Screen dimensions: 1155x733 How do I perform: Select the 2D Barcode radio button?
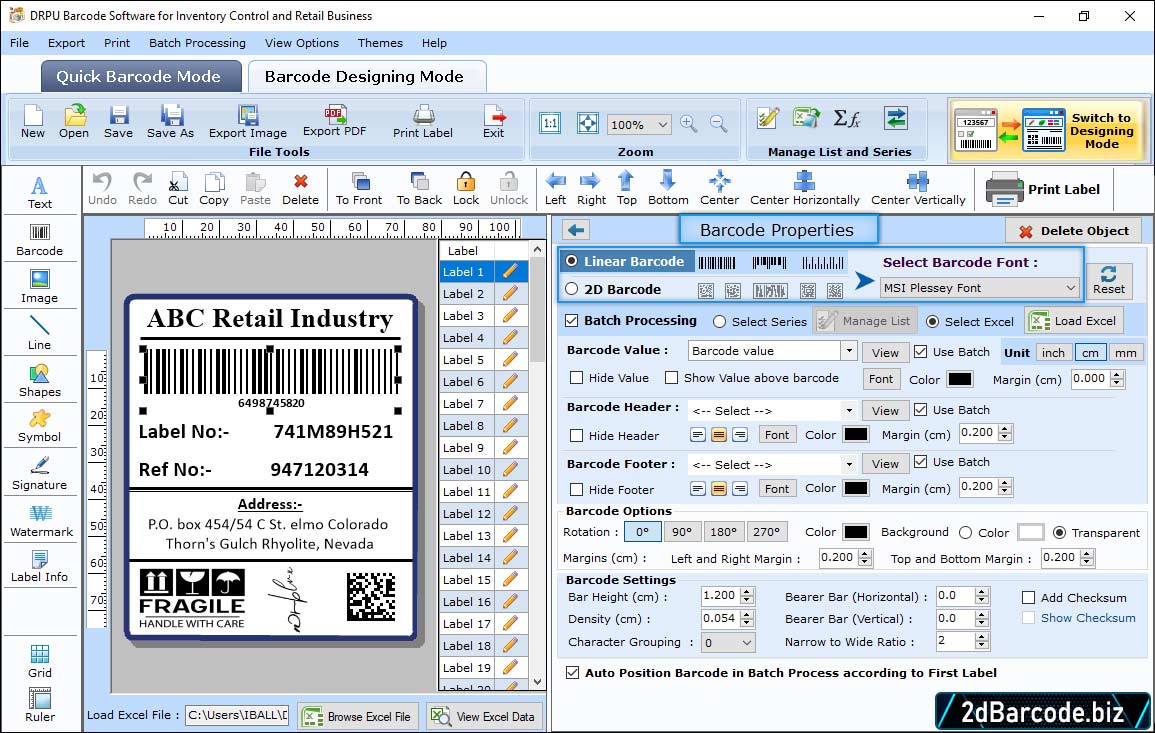[x=572, y=289]
